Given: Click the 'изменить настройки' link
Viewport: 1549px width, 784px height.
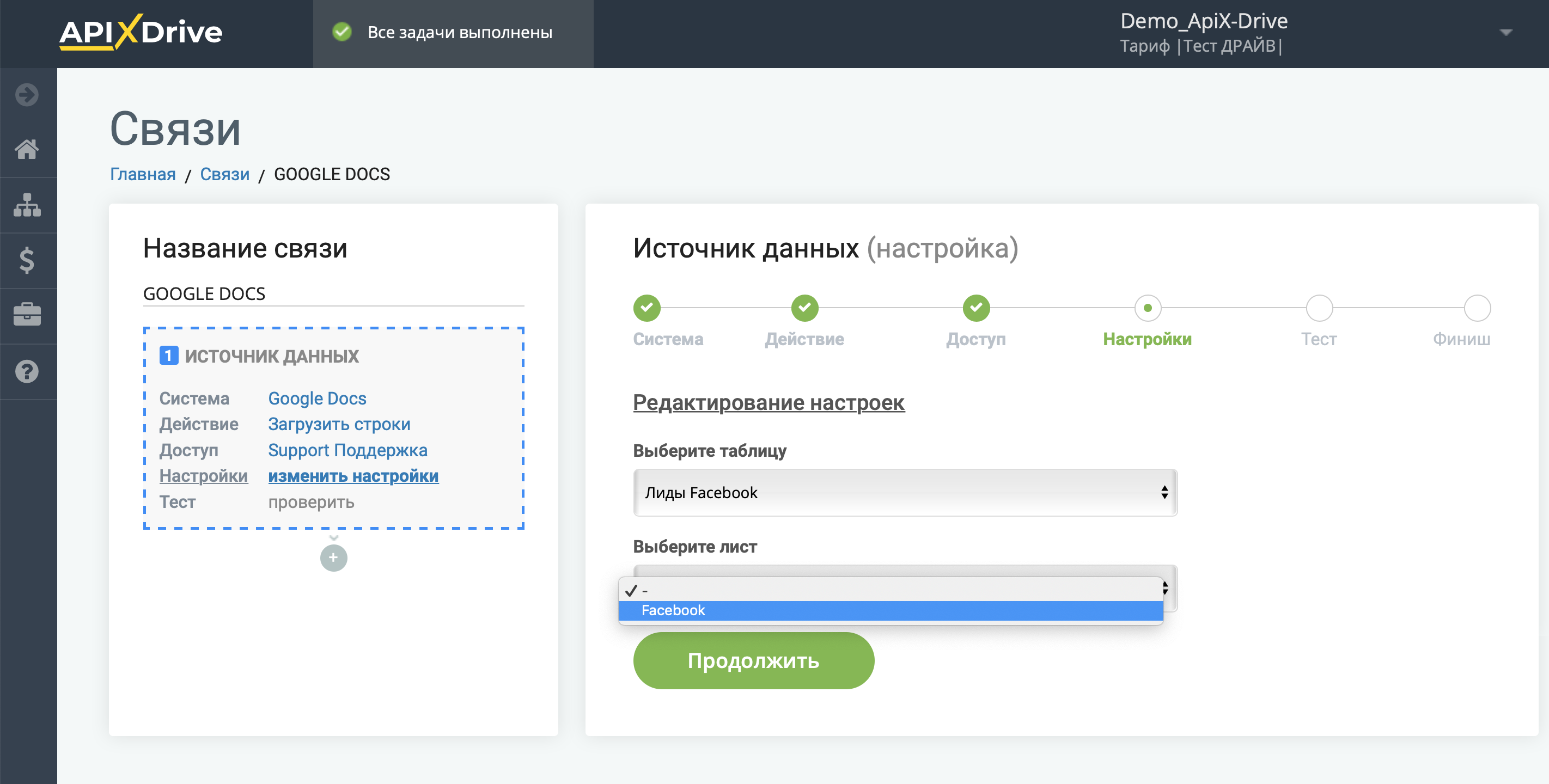Looking at the screenshot, I should 353,475.
